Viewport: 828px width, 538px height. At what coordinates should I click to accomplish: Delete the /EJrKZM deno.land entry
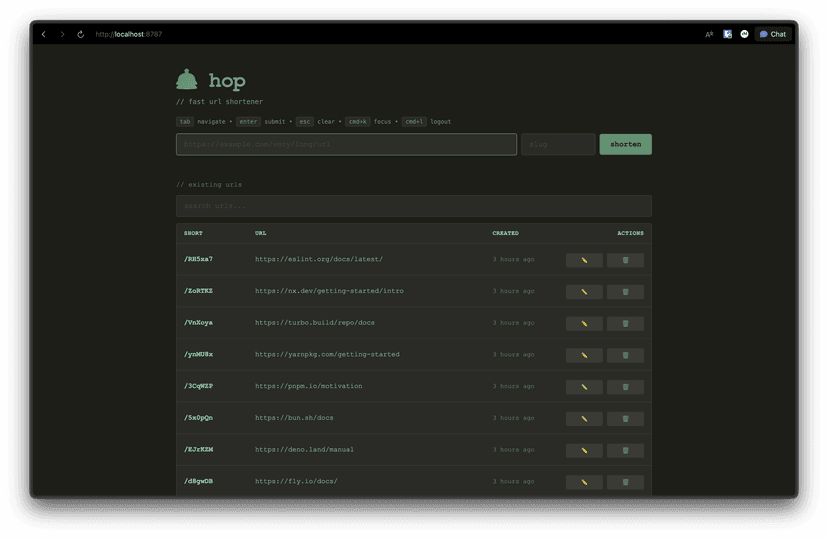(625, 450)
